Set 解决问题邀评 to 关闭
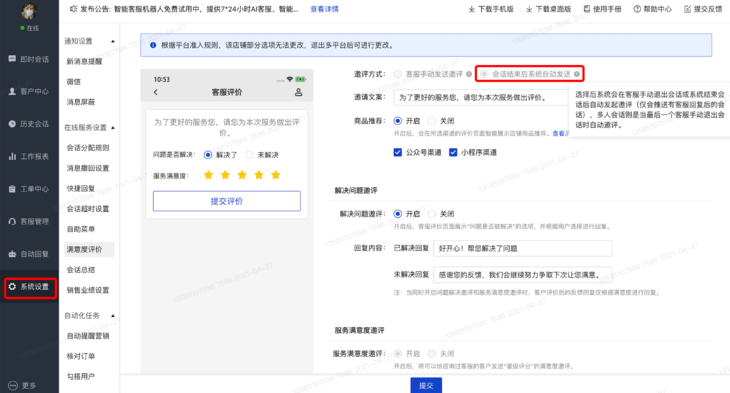This screenshot has height=393, width=730. pyautogui.click(x=432, y=214)
